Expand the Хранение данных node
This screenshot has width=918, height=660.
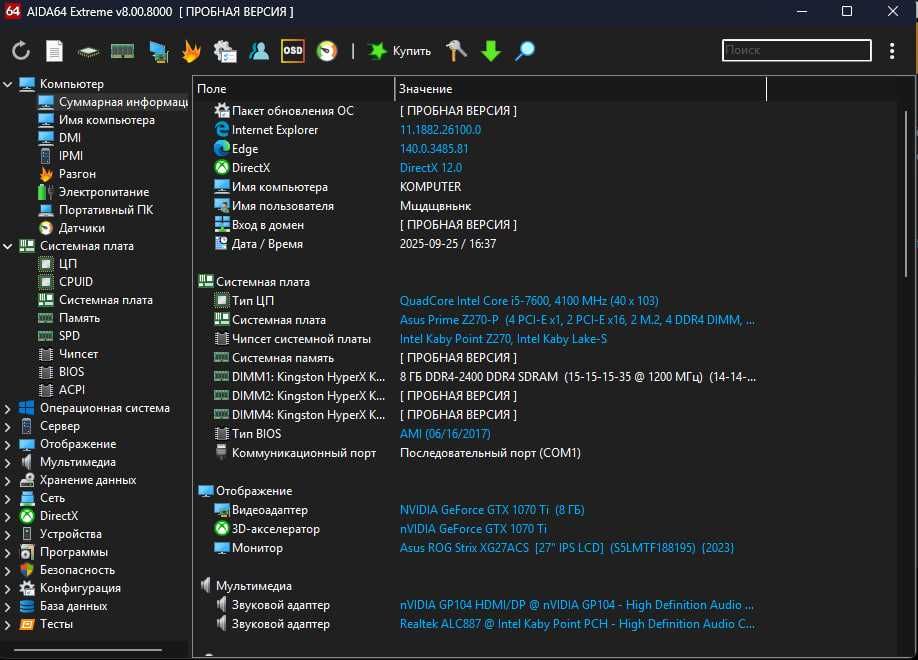point(8,481)
